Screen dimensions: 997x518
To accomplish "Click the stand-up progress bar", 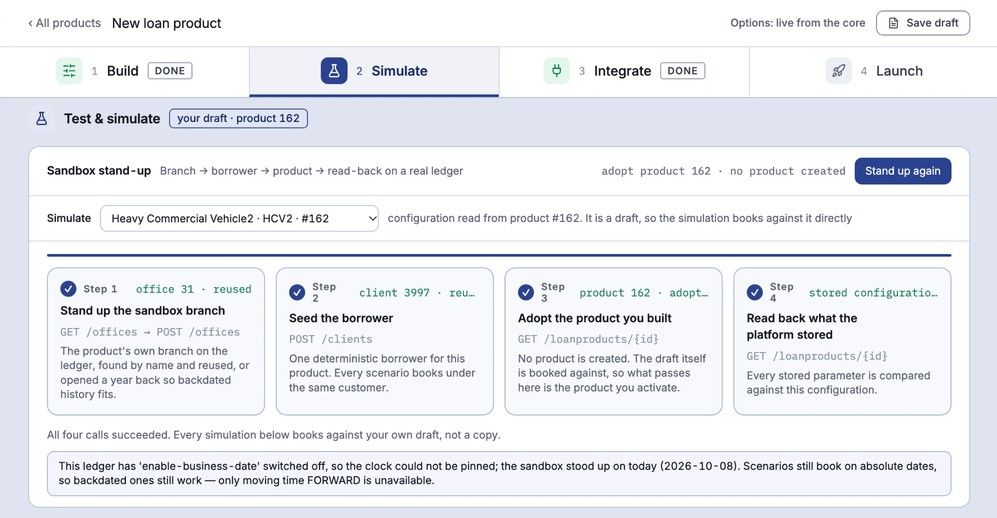I will tap(498, 255).
